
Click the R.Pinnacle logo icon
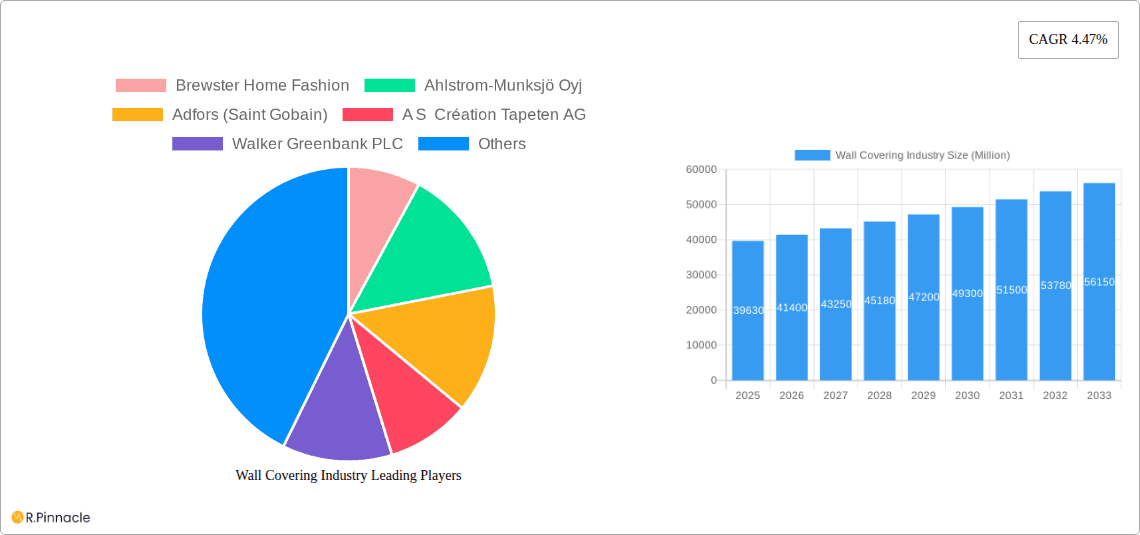coord(17,517)
